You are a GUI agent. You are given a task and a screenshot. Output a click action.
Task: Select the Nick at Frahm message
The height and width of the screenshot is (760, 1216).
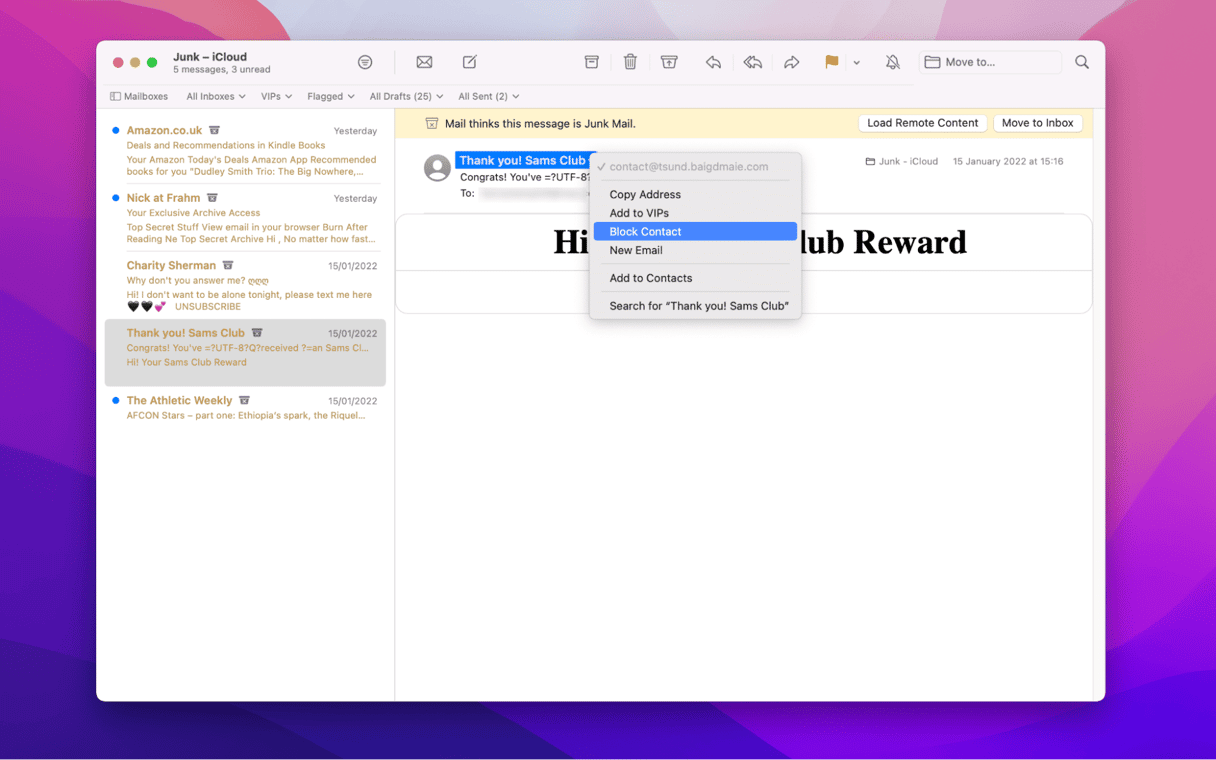coord(245,217)
